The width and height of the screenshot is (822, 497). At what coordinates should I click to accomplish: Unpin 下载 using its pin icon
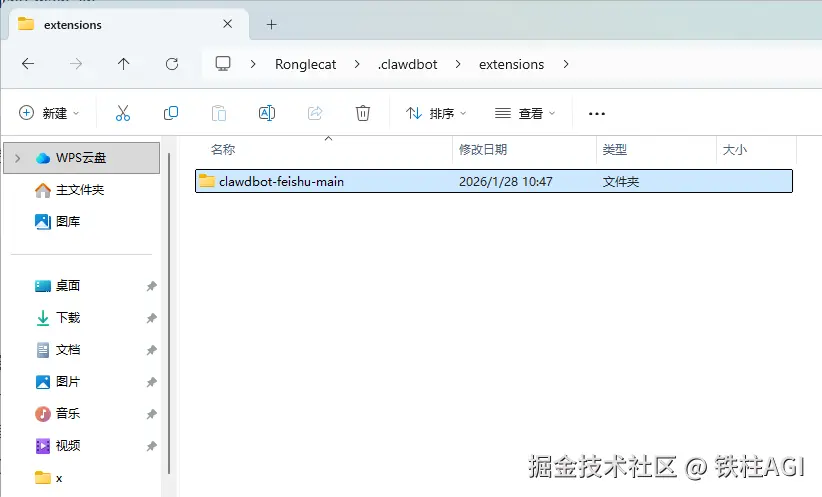pos(152,318)
